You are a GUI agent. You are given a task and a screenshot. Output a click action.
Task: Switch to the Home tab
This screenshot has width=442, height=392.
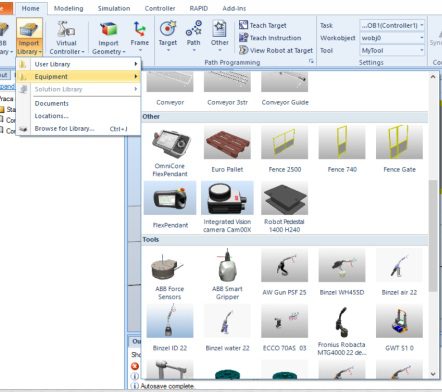point(30,8)
